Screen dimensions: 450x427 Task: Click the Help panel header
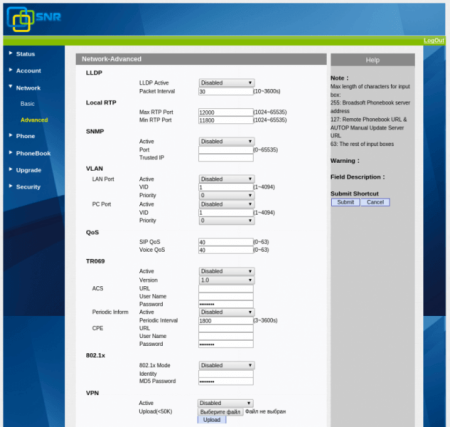(373, 60)
